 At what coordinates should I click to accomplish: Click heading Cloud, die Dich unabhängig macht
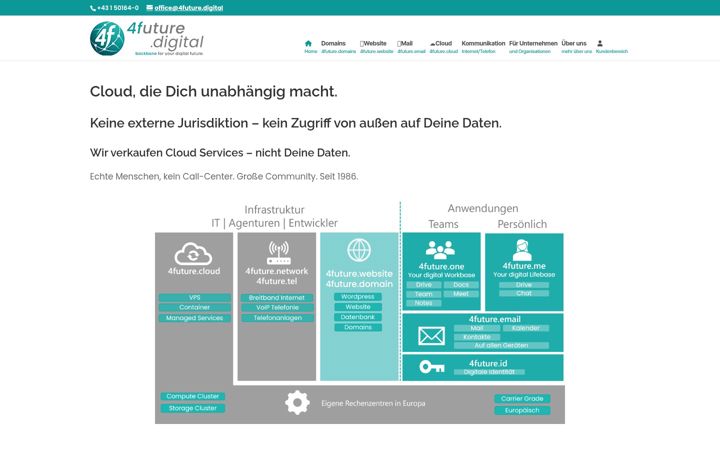[214, 91]
